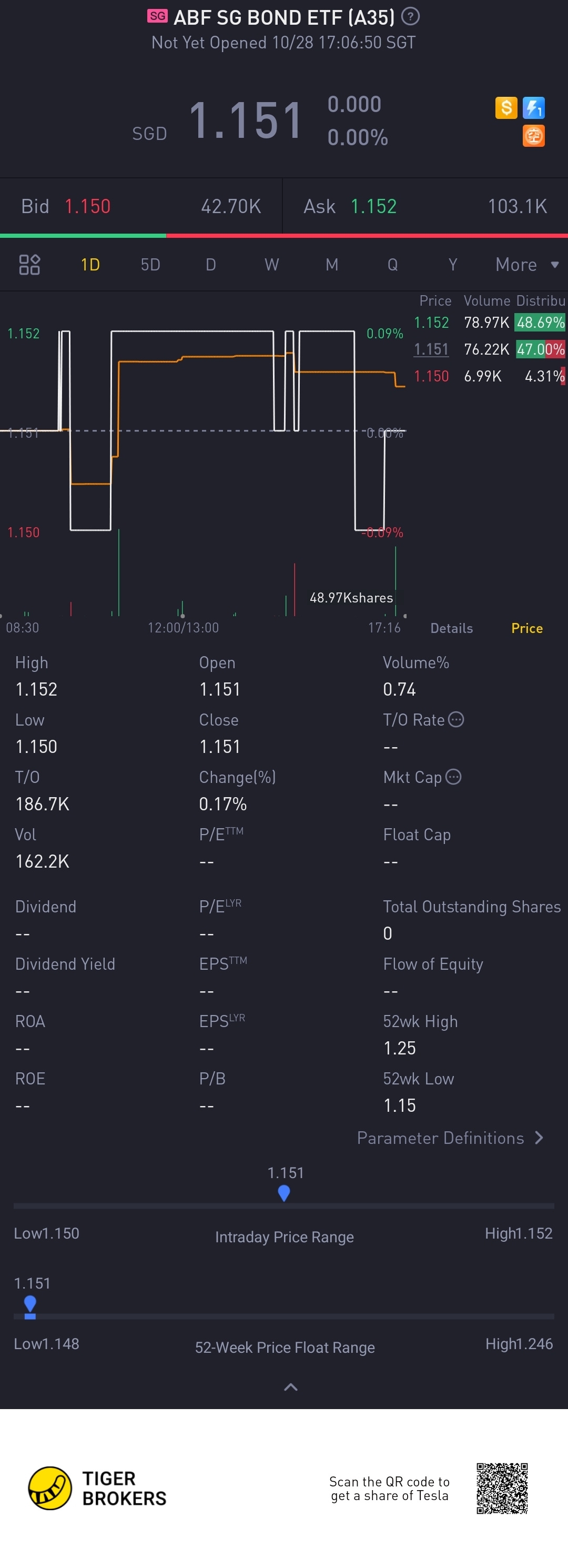Switch to the Details view
Viewport: 568px width, 1568px height.
pos(451,628)
